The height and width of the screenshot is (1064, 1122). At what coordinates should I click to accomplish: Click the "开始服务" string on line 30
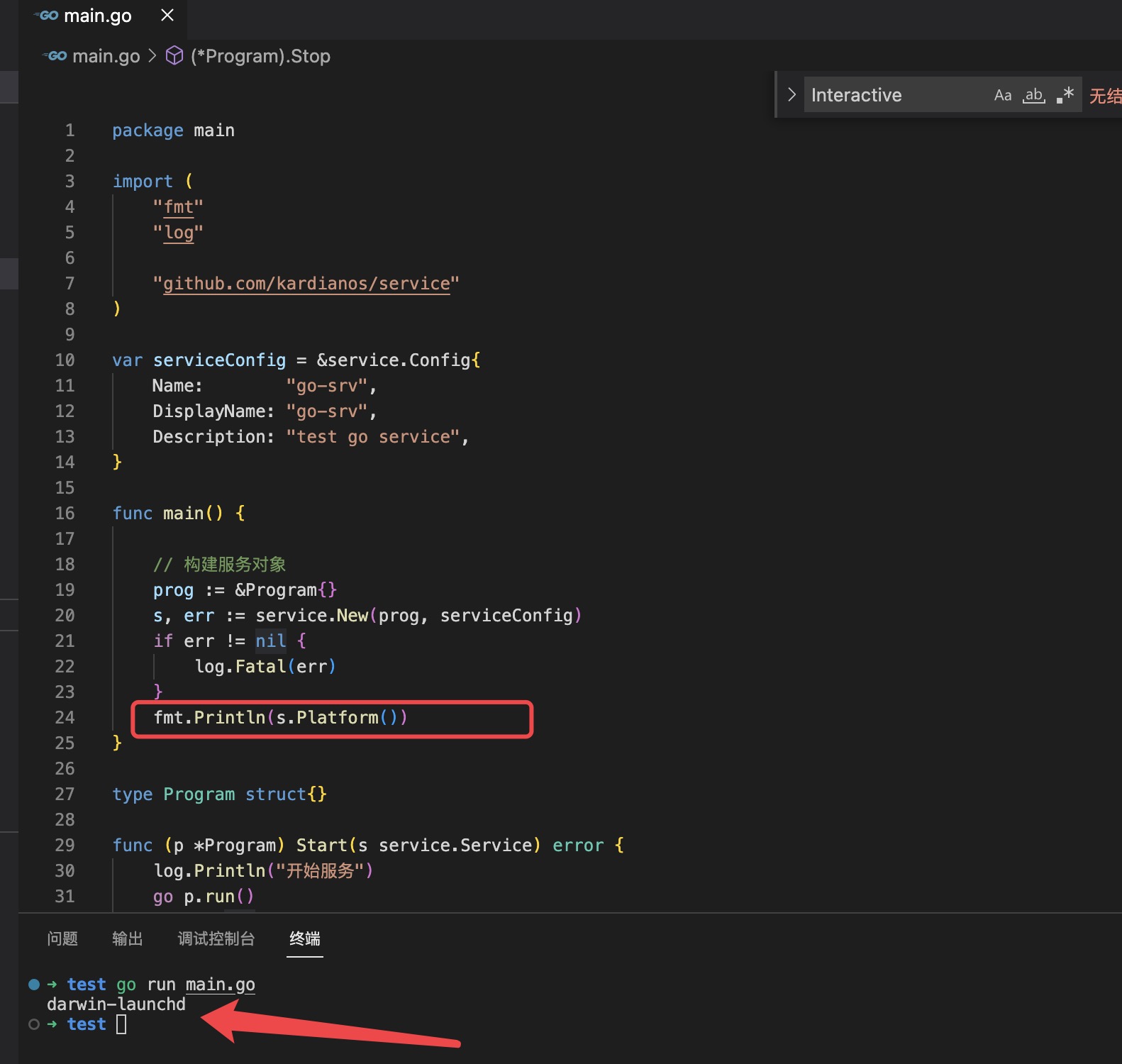tap(320, 871)
